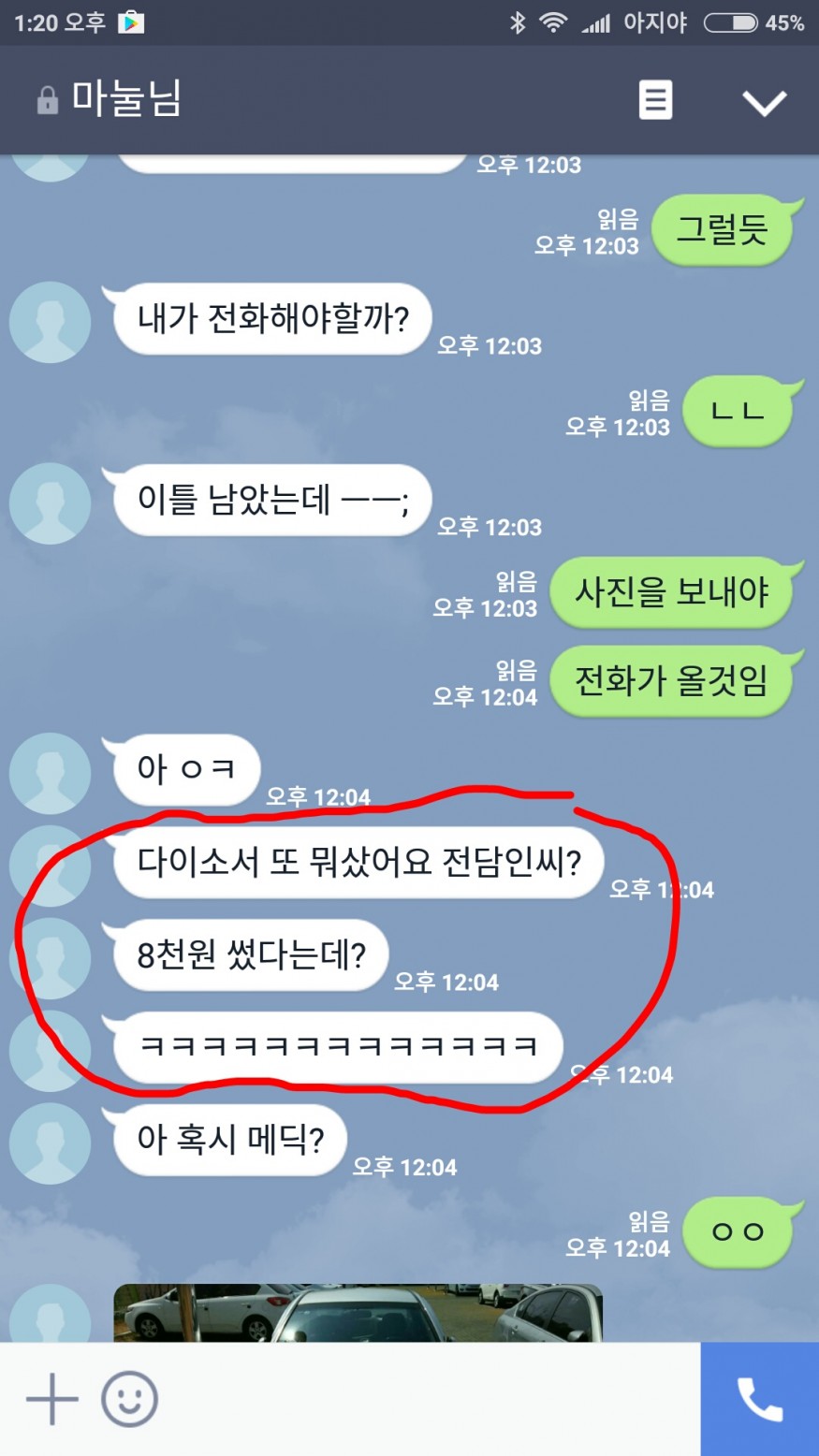Select the ㅇㅇ green reply bubble
819x1456 pixels.
point(738,1232)
